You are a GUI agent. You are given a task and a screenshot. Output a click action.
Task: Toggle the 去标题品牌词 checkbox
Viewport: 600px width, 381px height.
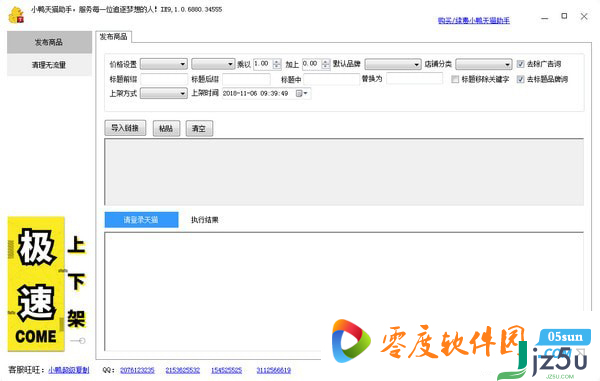520,79
